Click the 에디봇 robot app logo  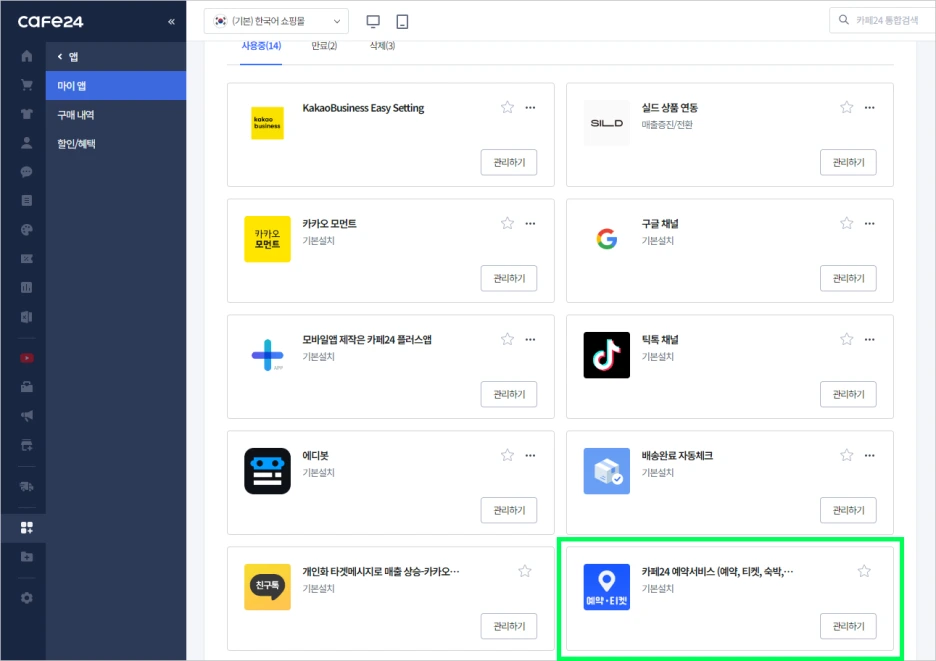click(x=267, y=471)
